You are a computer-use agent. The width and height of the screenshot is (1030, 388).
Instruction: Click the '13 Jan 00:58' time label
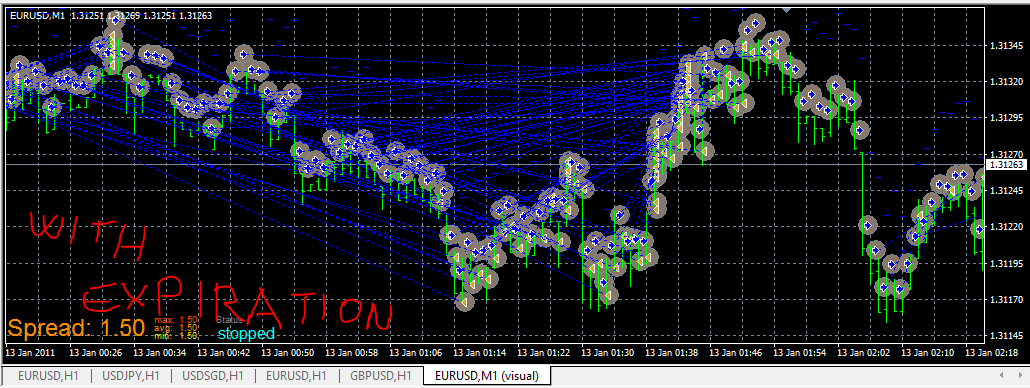(x=351, y=353)
